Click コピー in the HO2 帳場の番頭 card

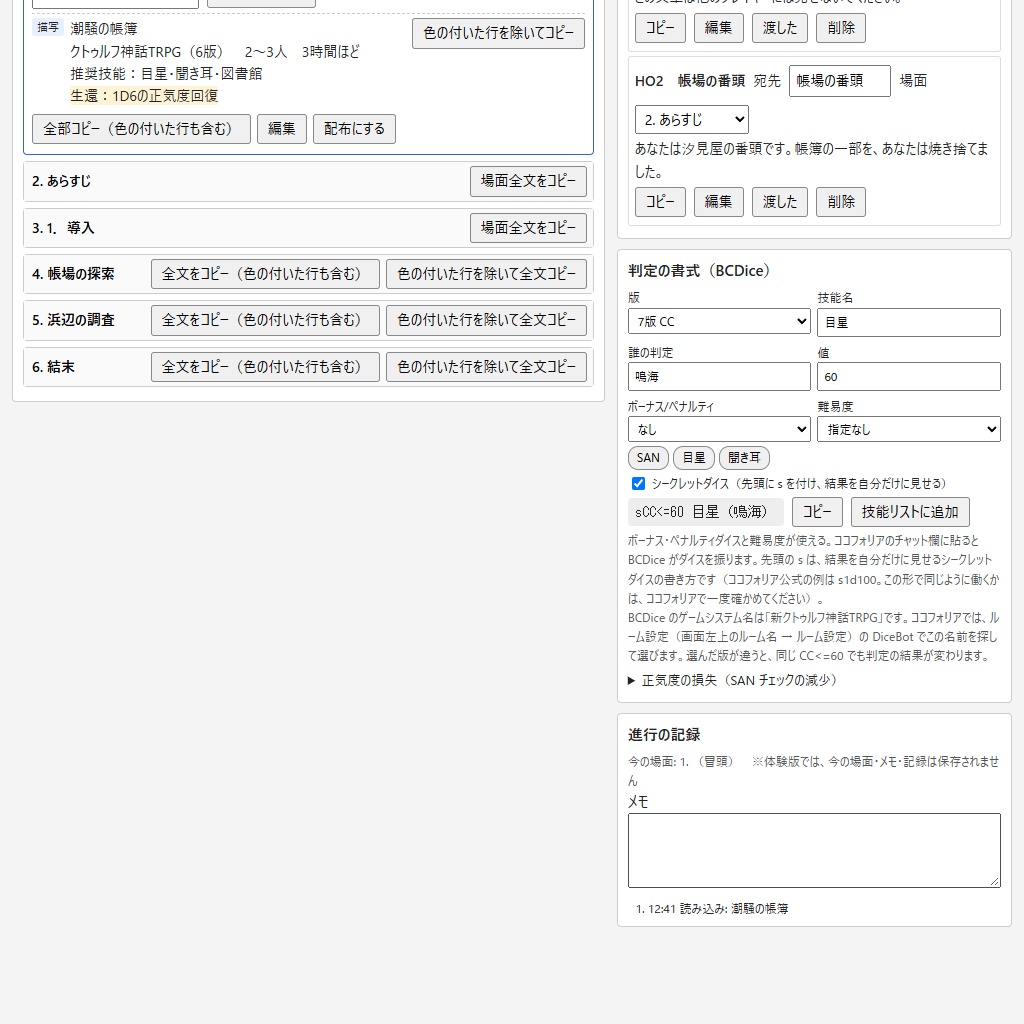point(660,202)
